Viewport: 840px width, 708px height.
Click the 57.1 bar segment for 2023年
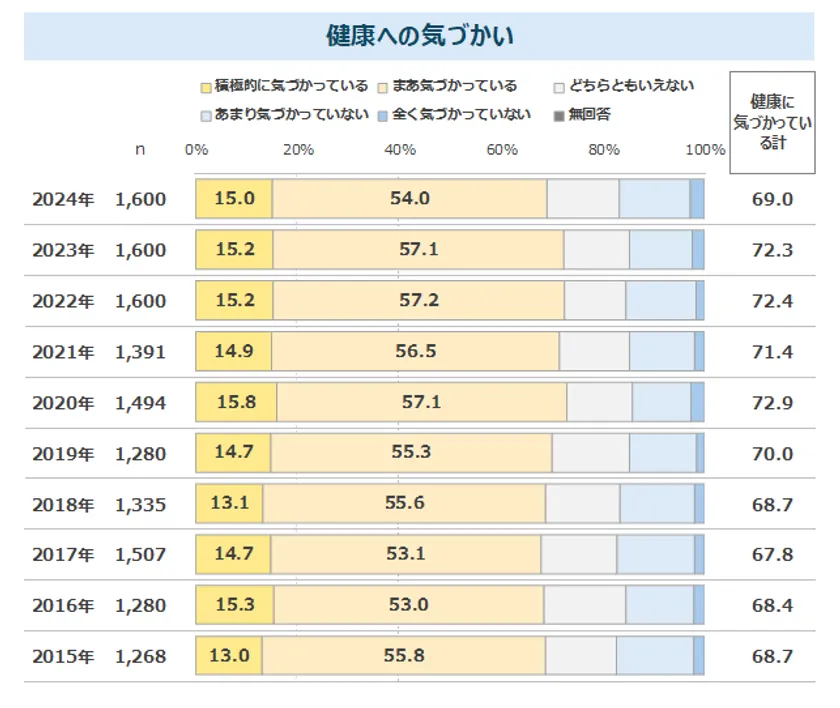[x=418, y=249]
